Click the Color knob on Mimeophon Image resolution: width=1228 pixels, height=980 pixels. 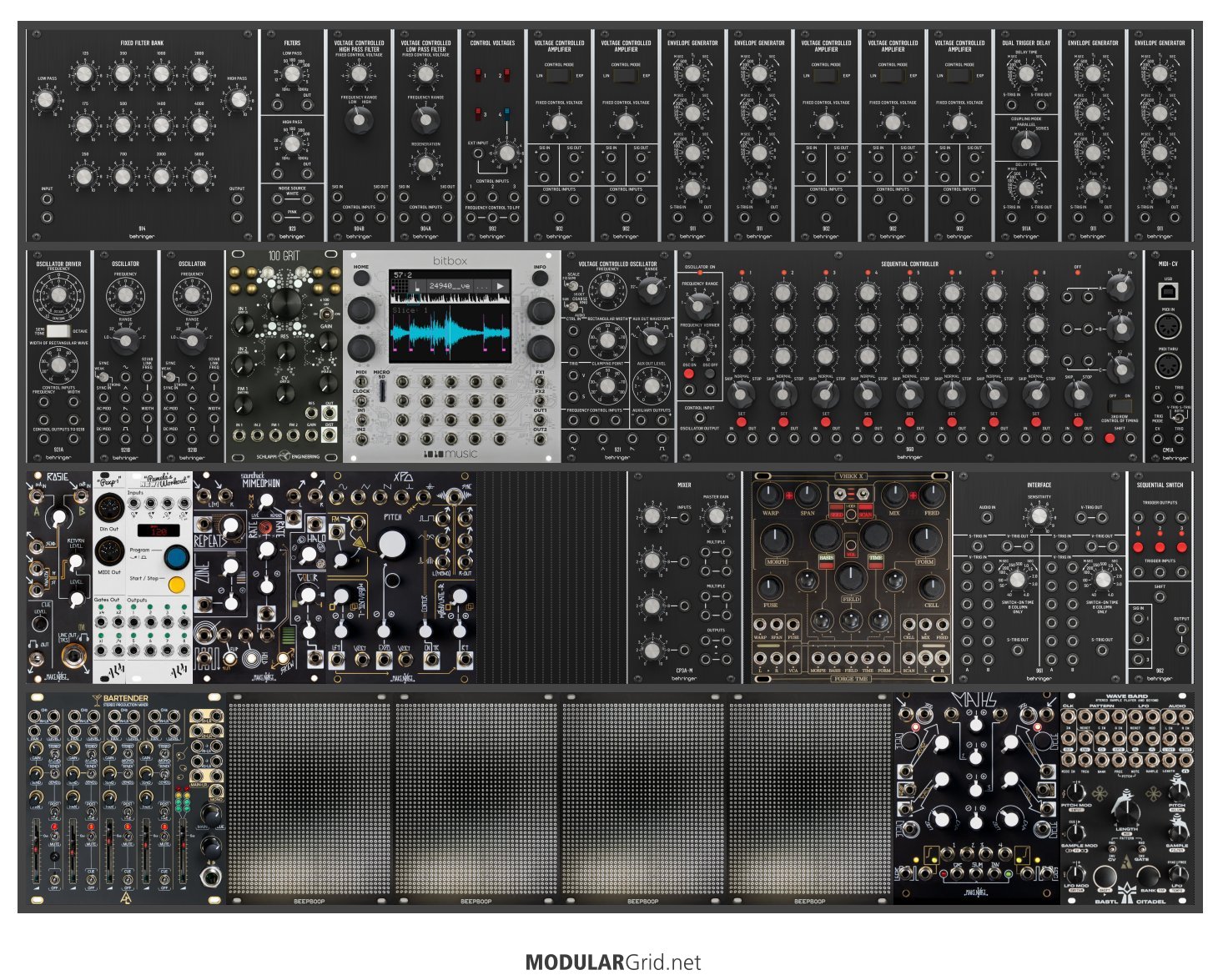point(309,595)
